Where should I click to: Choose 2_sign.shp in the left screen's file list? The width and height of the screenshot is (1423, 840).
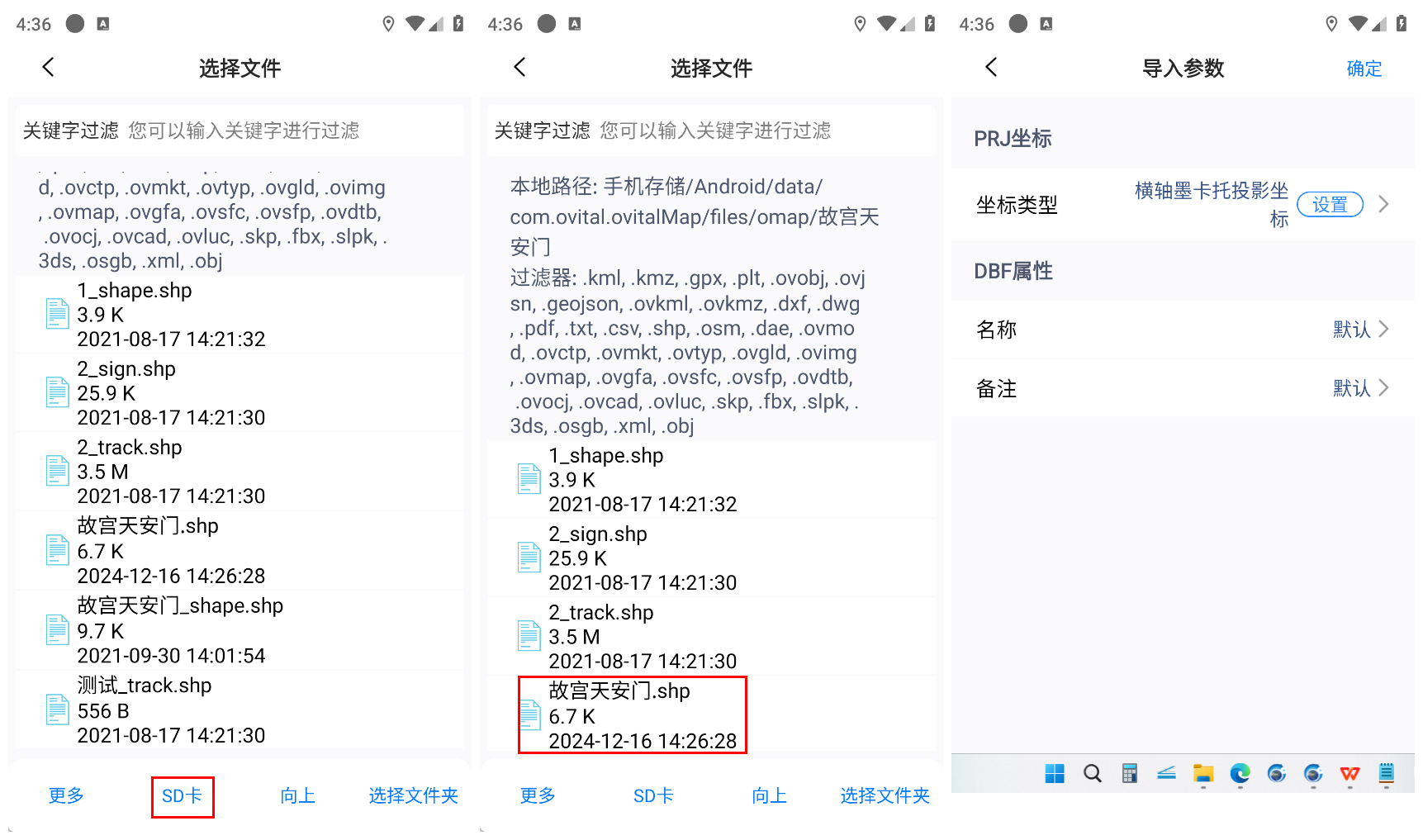(240, 393)
